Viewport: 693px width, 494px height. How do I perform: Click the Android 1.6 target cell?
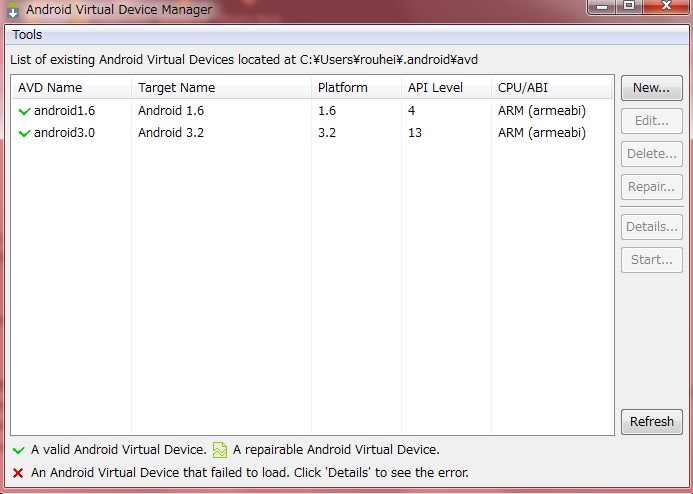pyautogui.click(x=171, y=110)
